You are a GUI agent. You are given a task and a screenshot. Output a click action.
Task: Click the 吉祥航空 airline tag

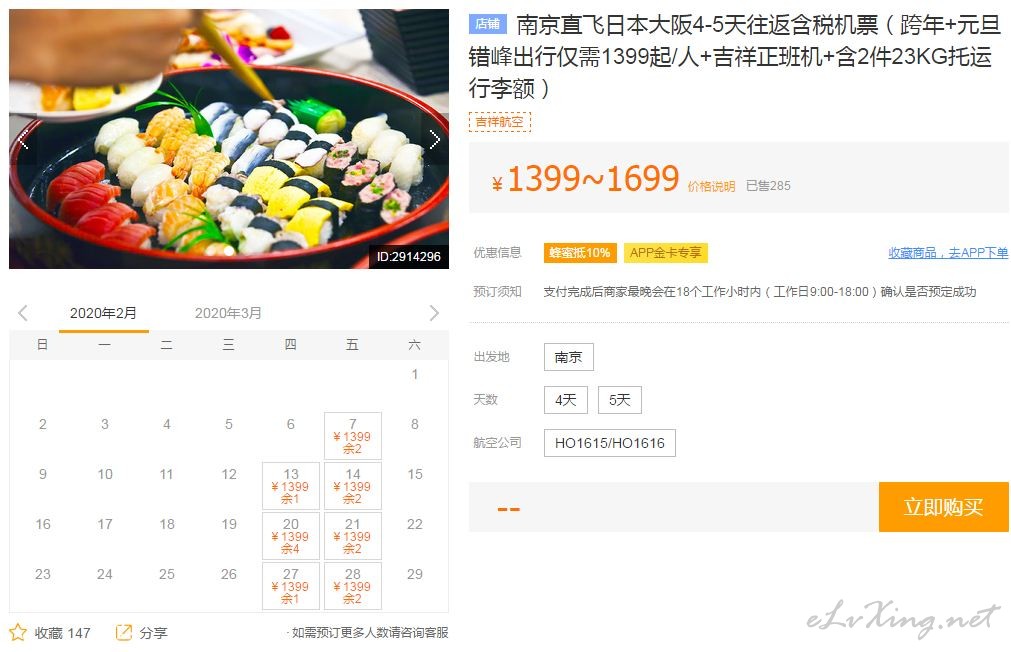click(x=500, y=122)
